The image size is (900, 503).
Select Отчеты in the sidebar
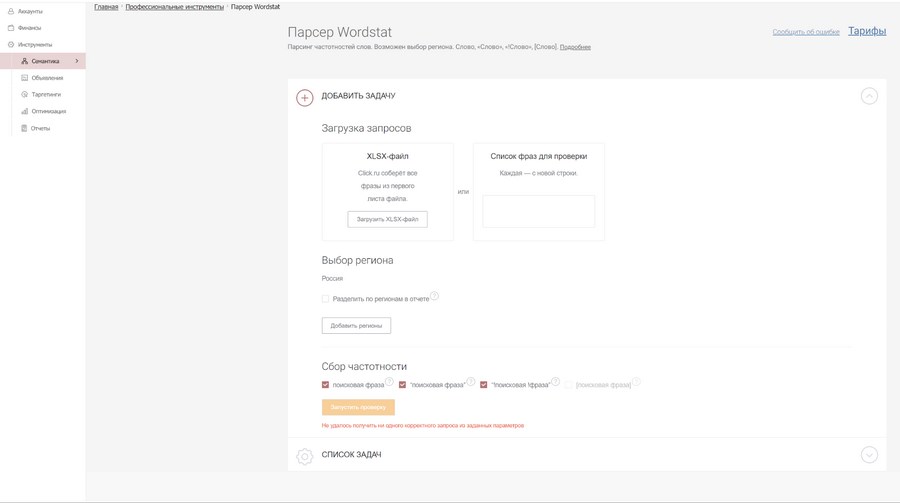tap(40, 128)
